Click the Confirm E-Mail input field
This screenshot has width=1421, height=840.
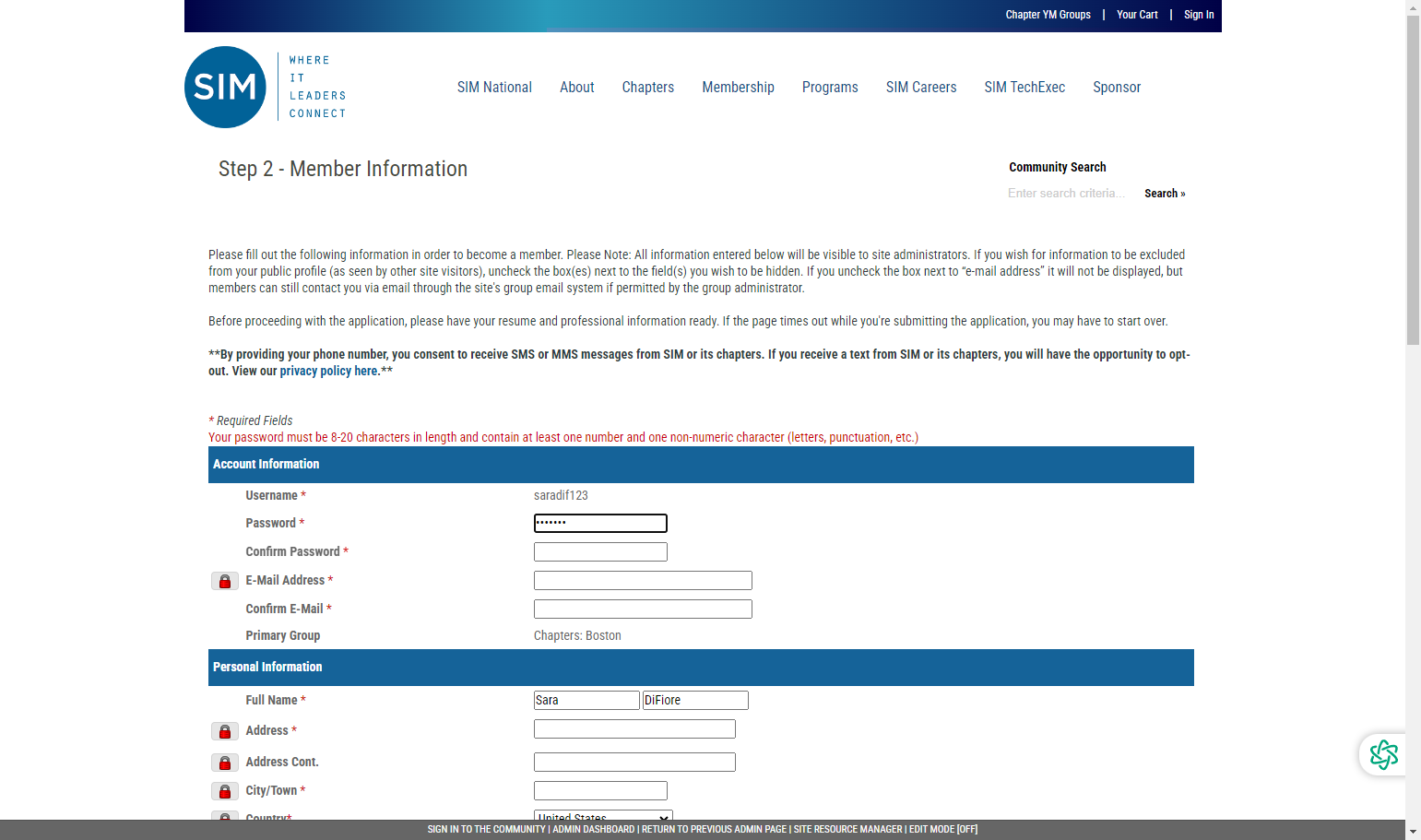(x=643, y=609)
